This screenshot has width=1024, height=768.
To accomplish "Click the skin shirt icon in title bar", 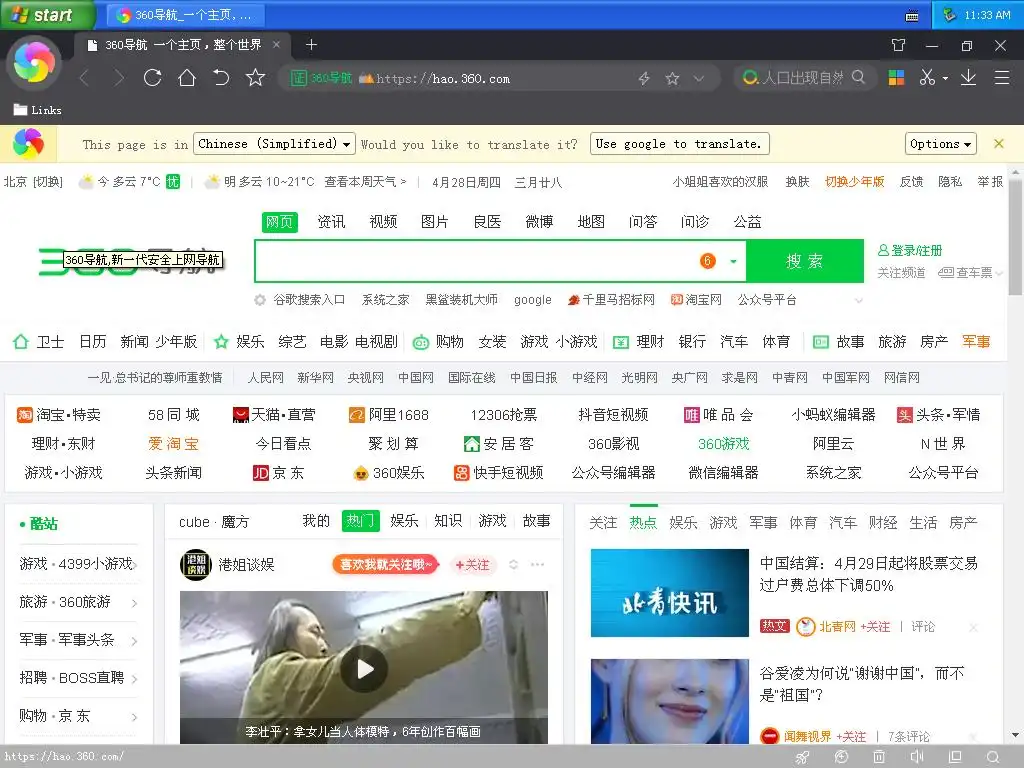I will point(899,45).
